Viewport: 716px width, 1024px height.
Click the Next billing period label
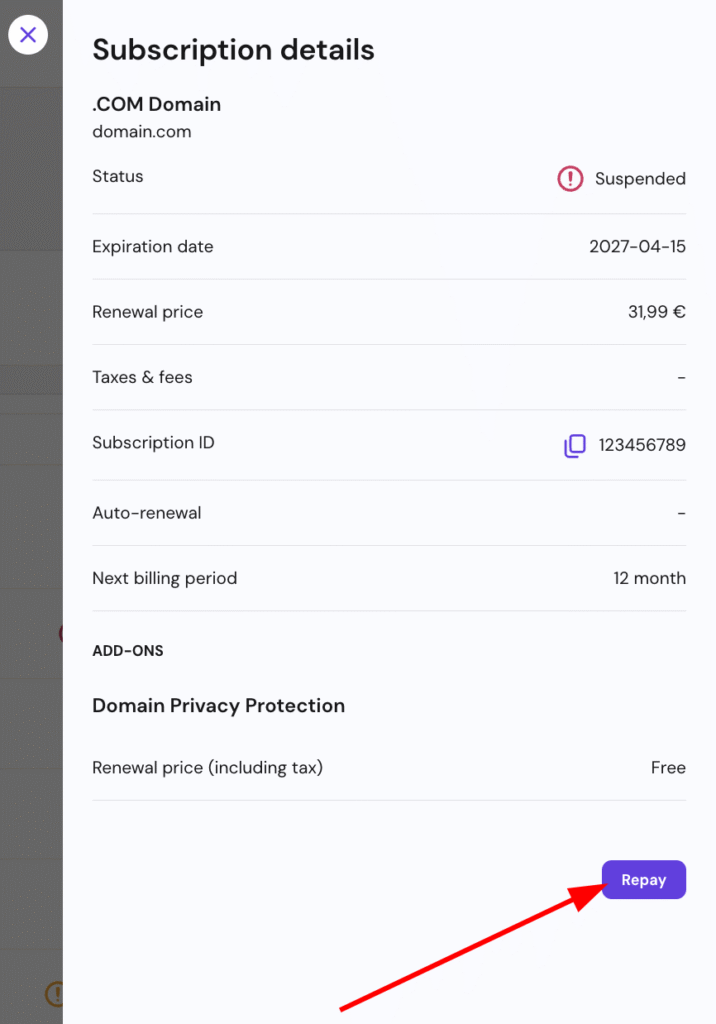tap(164, 578)
